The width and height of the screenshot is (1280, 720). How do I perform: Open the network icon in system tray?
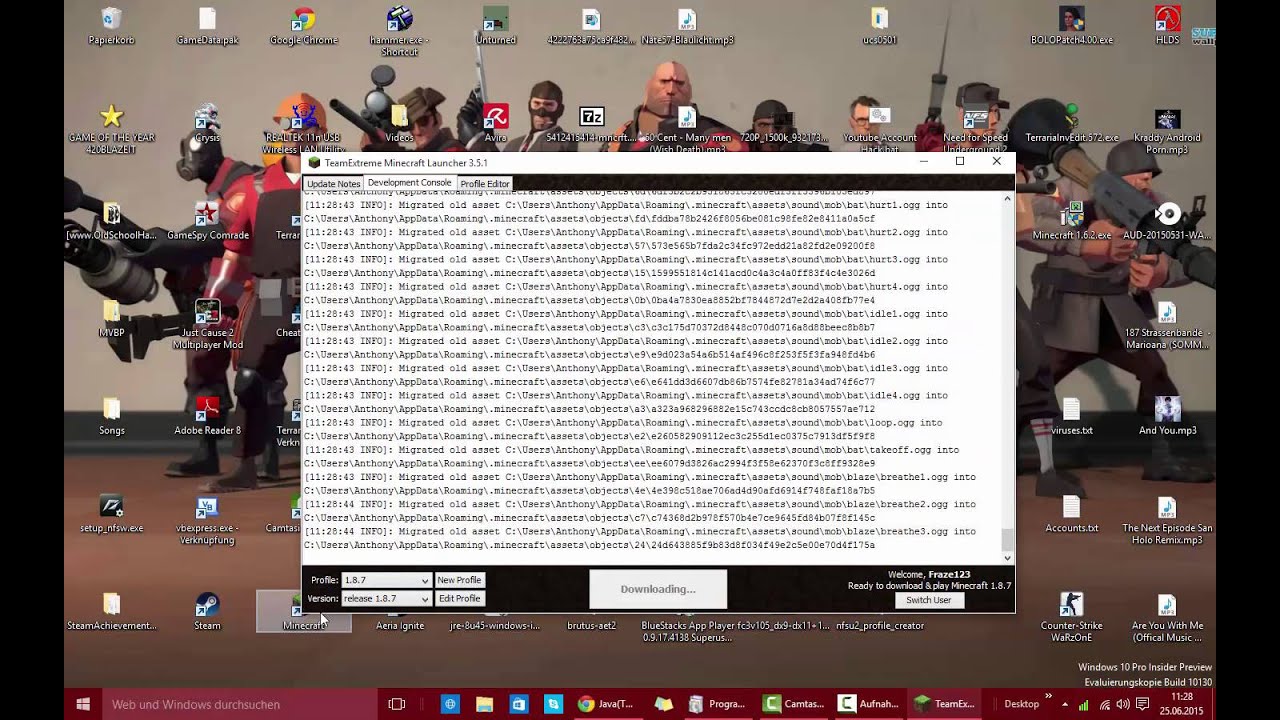pyautogui.click(x=1103, y=704)
